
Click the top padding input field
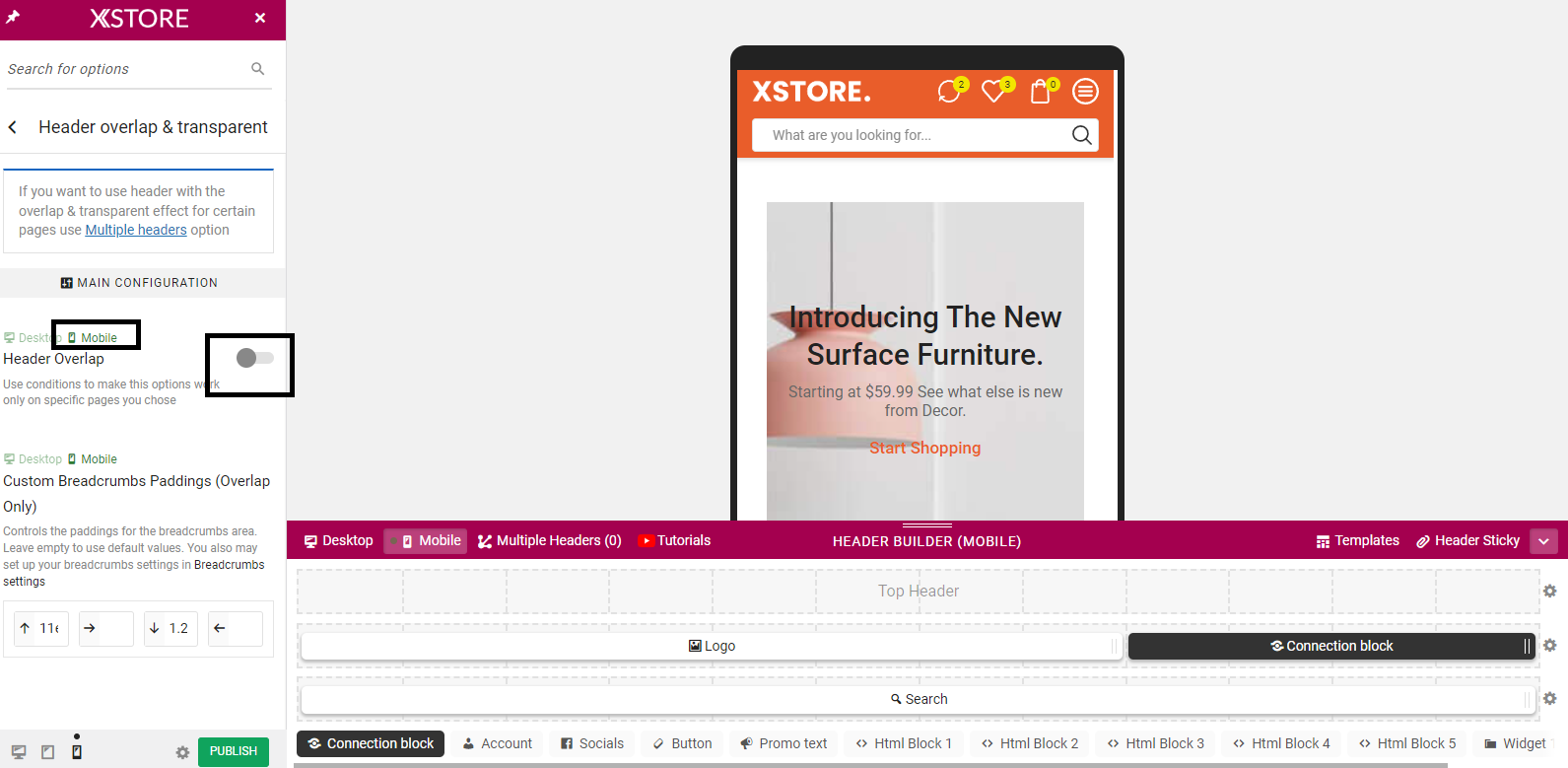click(41, 628)
